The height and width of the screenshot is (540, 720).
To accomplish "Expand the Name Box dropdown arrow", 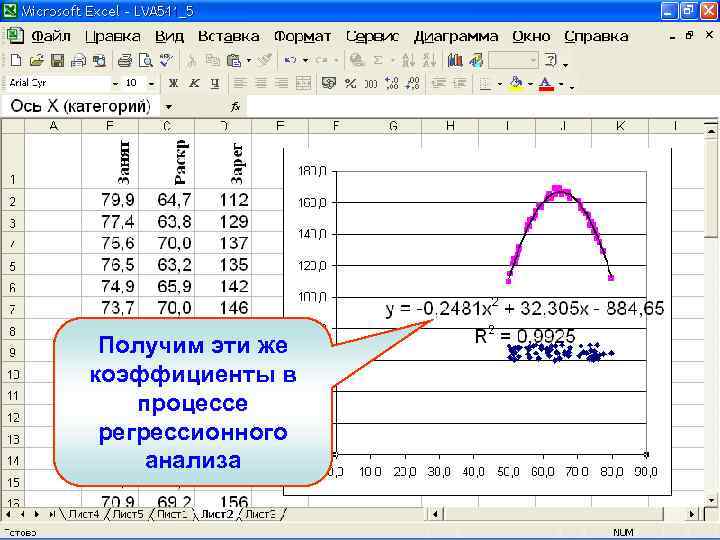I will 169,107.
